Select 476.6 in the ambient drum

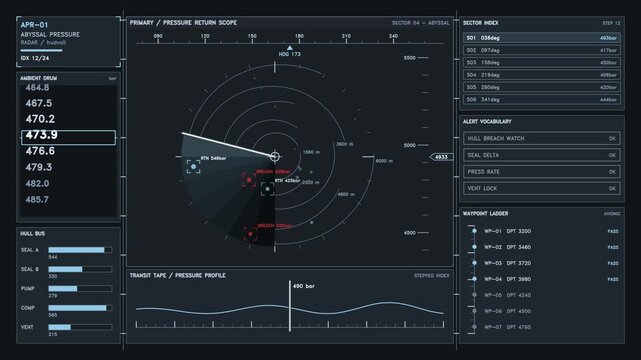[x=40, y=151]
